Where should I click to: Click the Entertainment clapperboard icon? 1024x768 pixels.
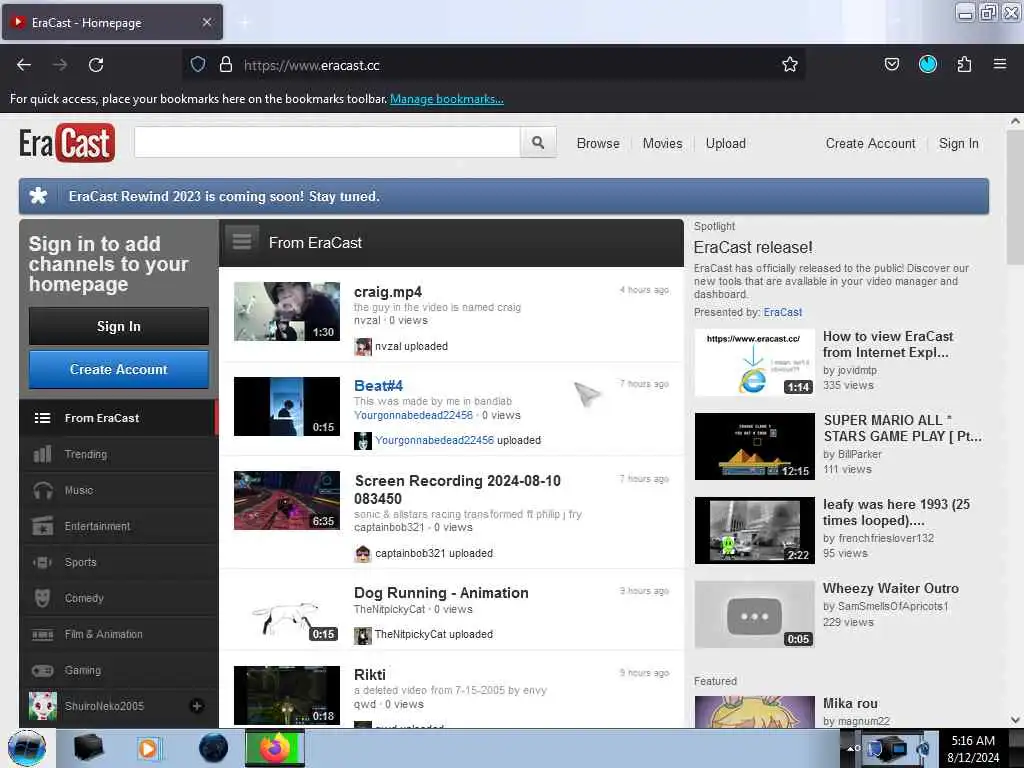coord(42,526)
